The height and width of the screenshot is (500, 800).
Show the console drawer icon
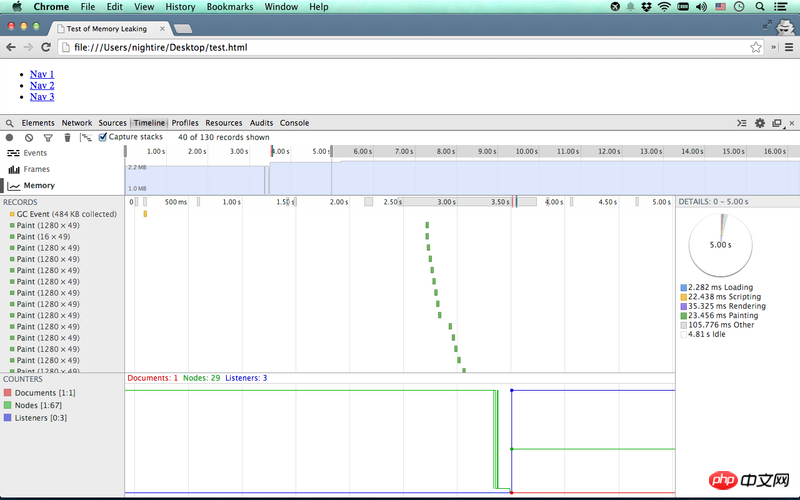click(x=742, y=123)
